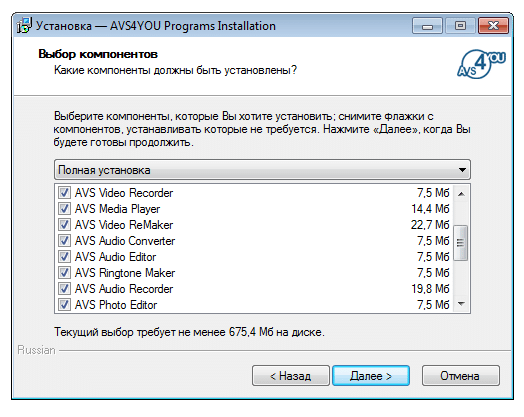Select the AVS Ringtone Maker label

(125, 273)
